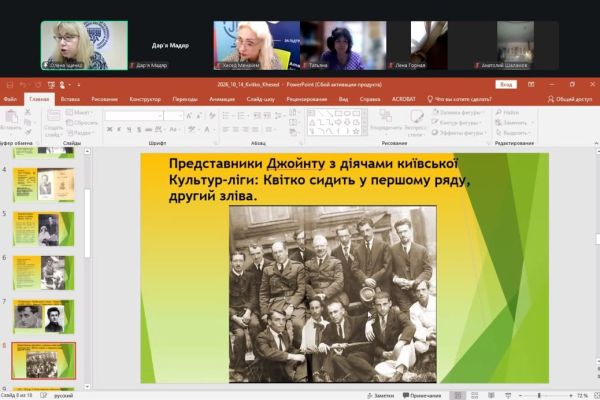
Task: Click the Slide Sorter view icon
Action: coord(474,395)
